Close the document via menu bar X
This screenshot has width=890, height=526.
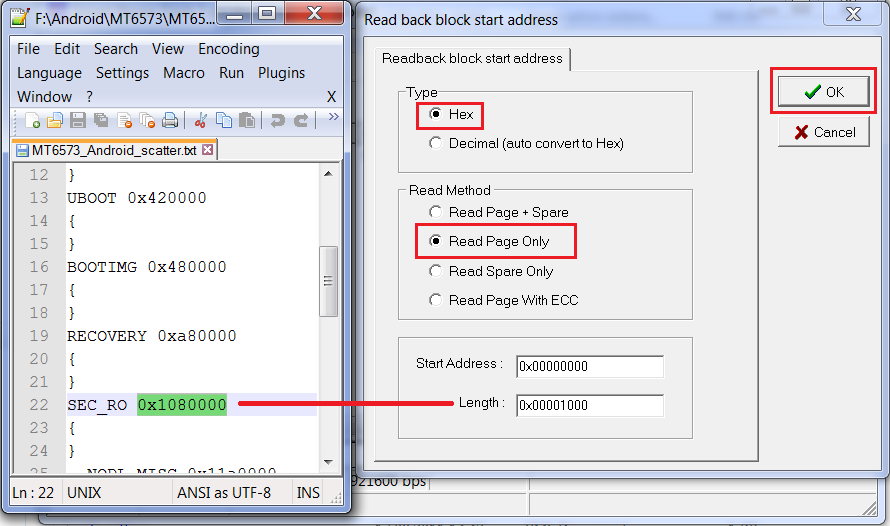point(331,97)
